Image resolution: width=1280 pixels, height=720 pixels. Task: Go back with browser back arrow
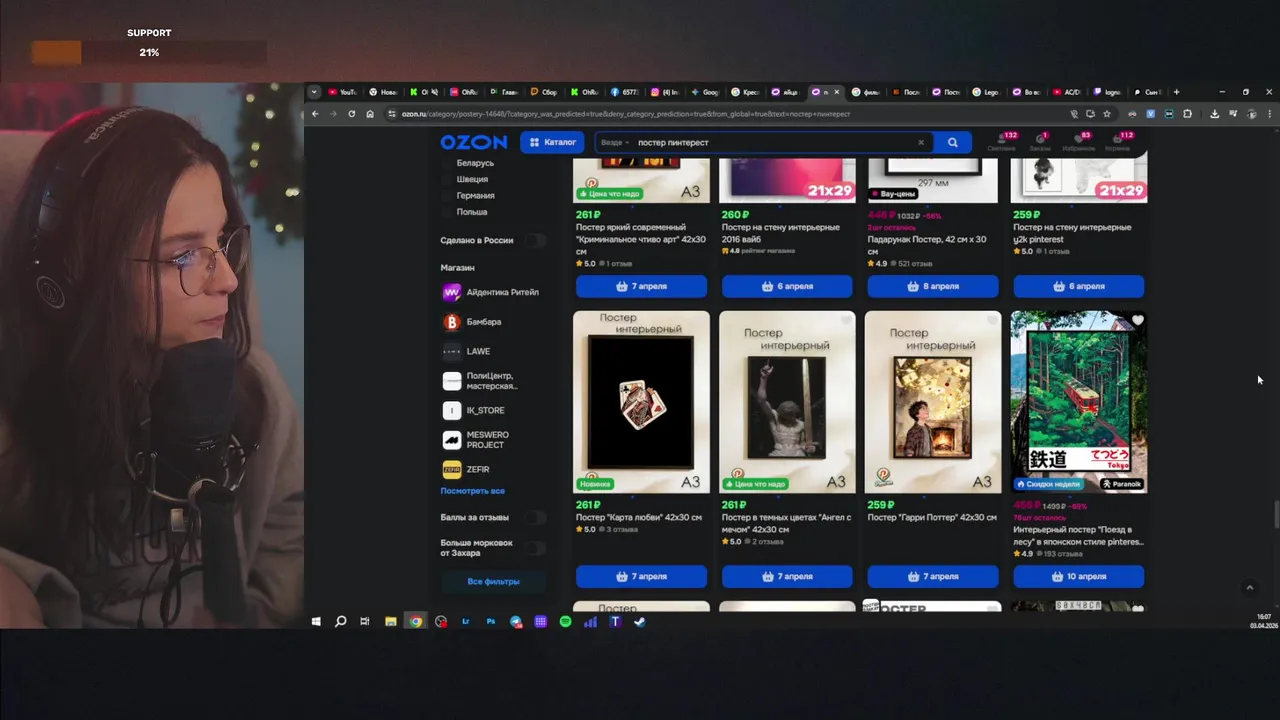(315, 114)
